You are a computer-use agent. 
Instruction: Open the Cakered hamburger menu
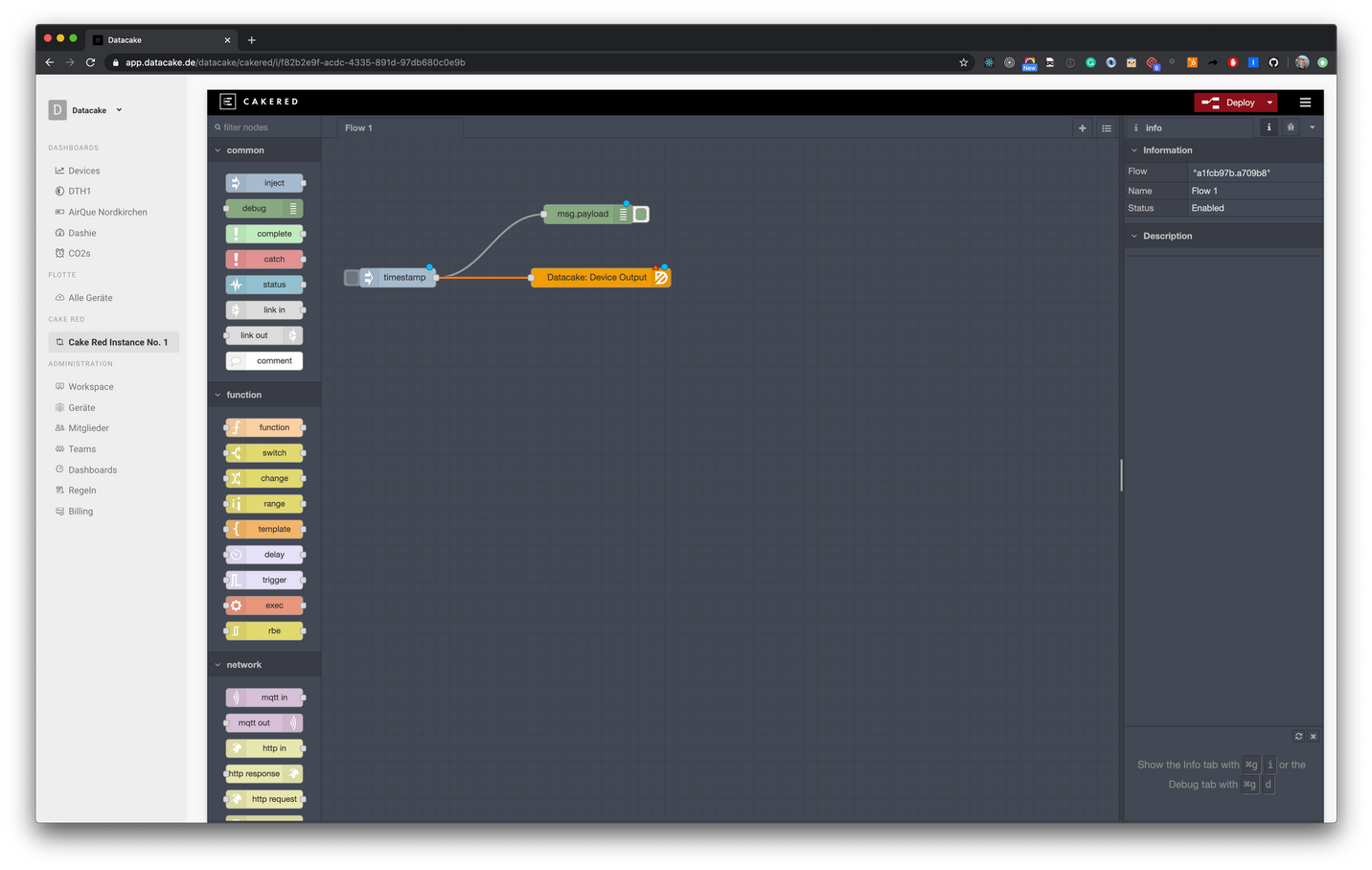(x=1305, y=102)
